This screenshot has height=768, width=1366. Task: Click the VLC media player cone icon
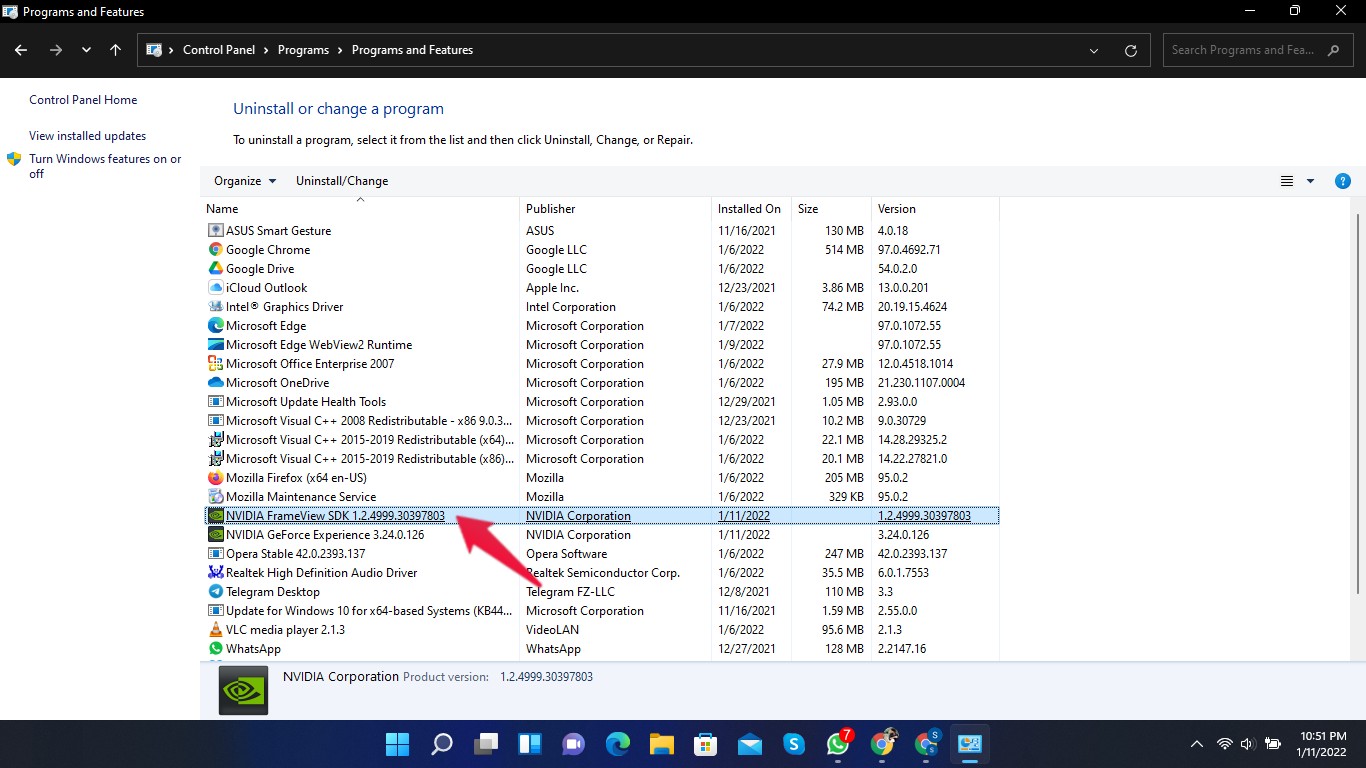[x=215, y=630]
